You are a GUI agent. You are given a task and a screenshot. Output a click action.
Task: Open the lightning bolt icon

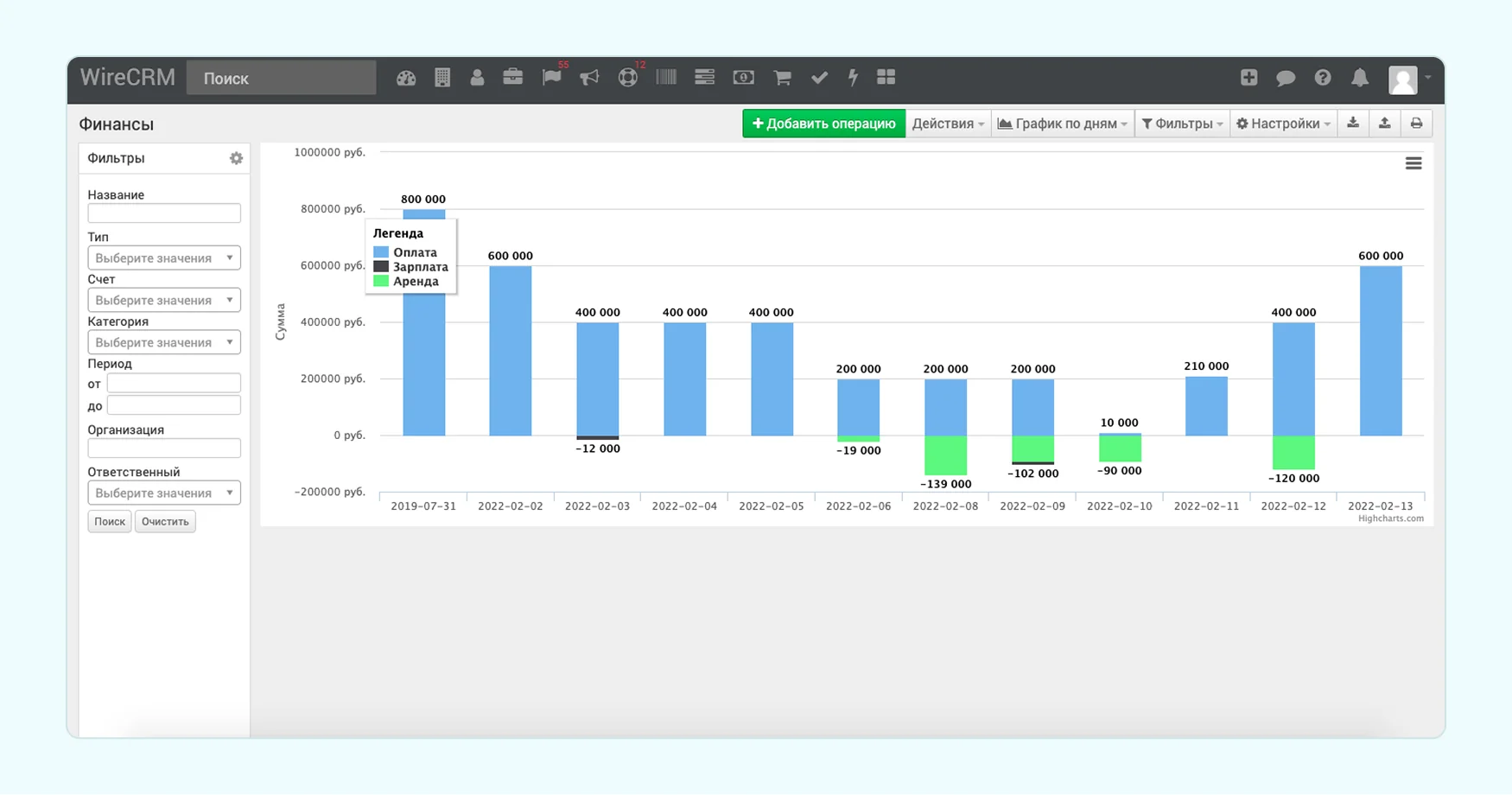click(x=853, y=78)
